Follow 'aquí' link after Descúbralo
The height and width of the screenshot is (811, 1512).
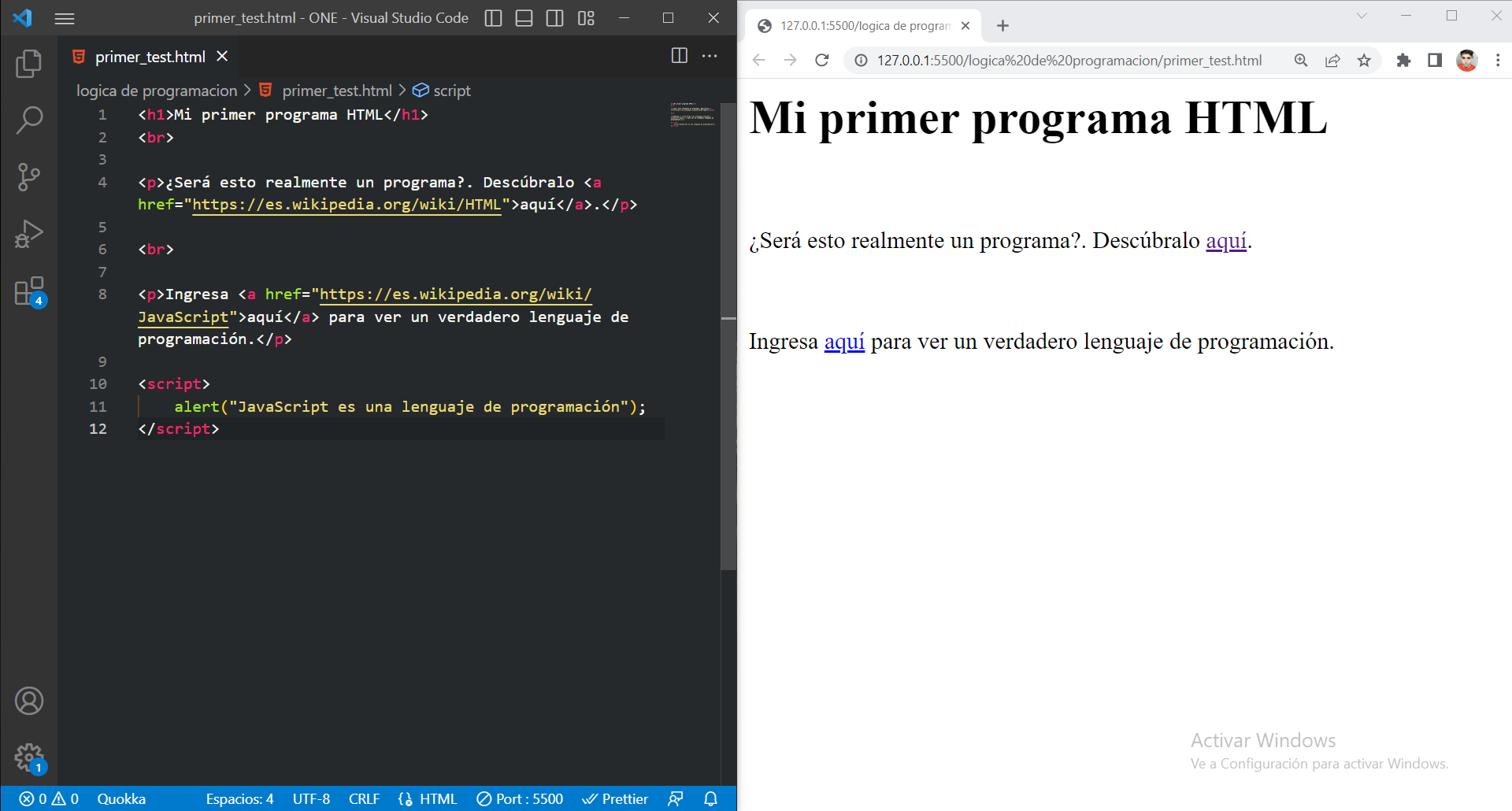tap(1226, 241)
